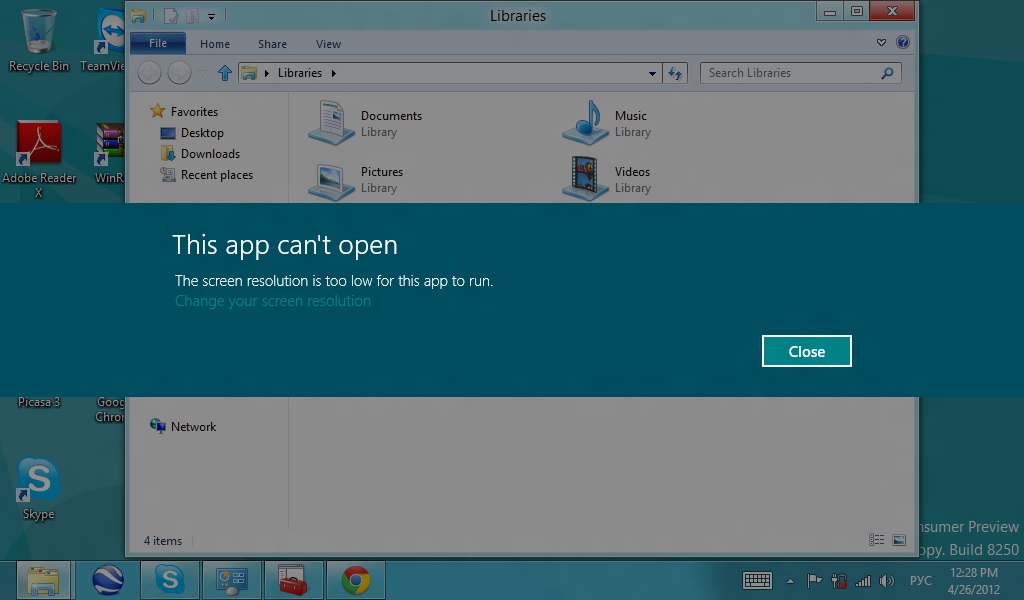This screenshot has height=600, width=1024.
Task: Open Customize Quick Access Toolbar dropdown
Action: (x=212, y=16)
